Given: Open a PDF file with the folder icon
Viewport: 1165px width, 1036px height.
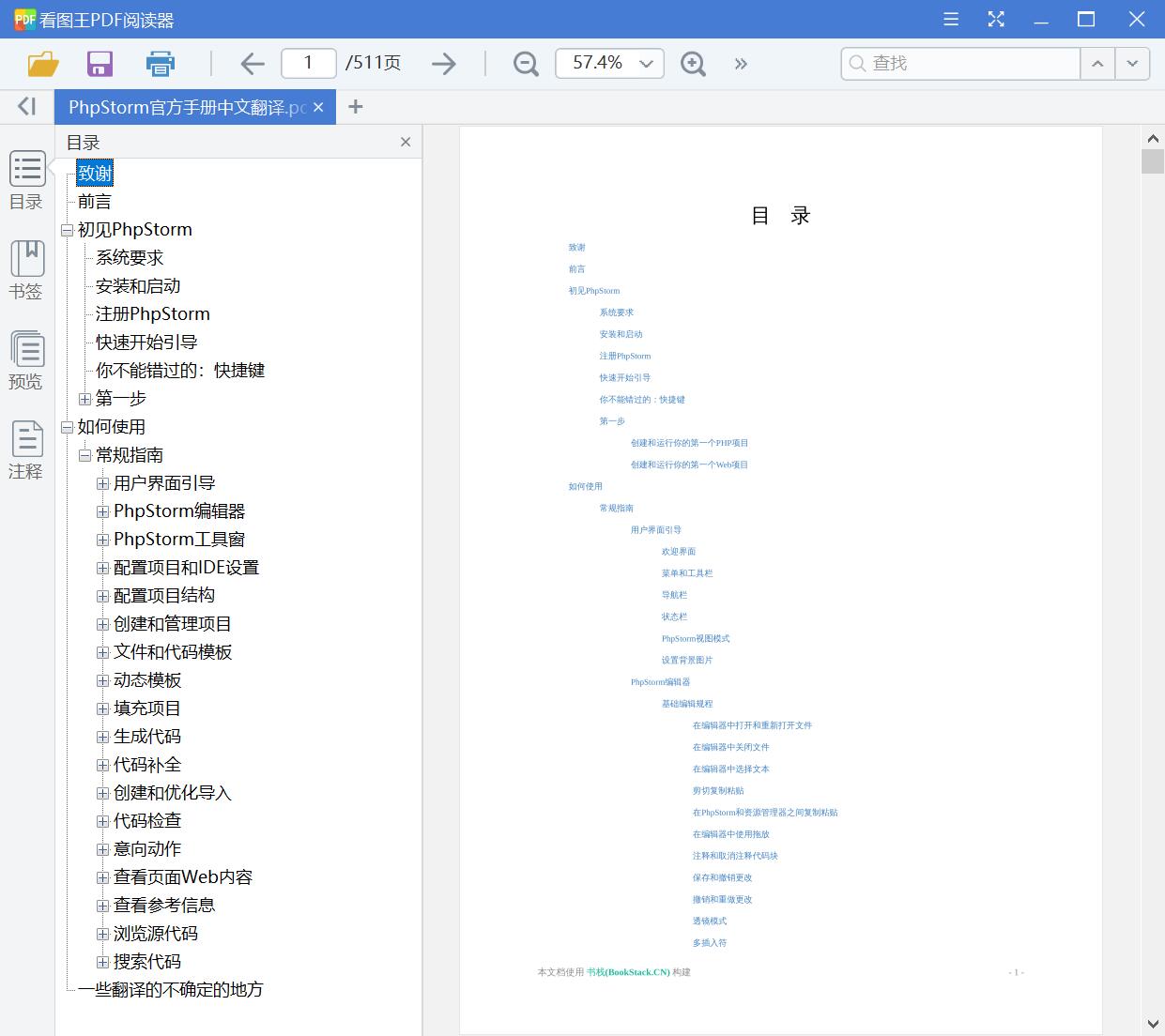Looking at the screenshot, I should (x=42, y=63).
